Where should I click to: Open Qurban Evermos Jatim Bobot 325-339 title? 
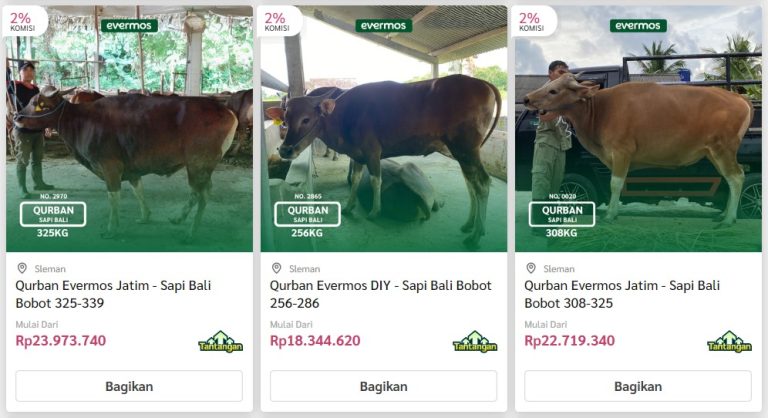(113, 294)
